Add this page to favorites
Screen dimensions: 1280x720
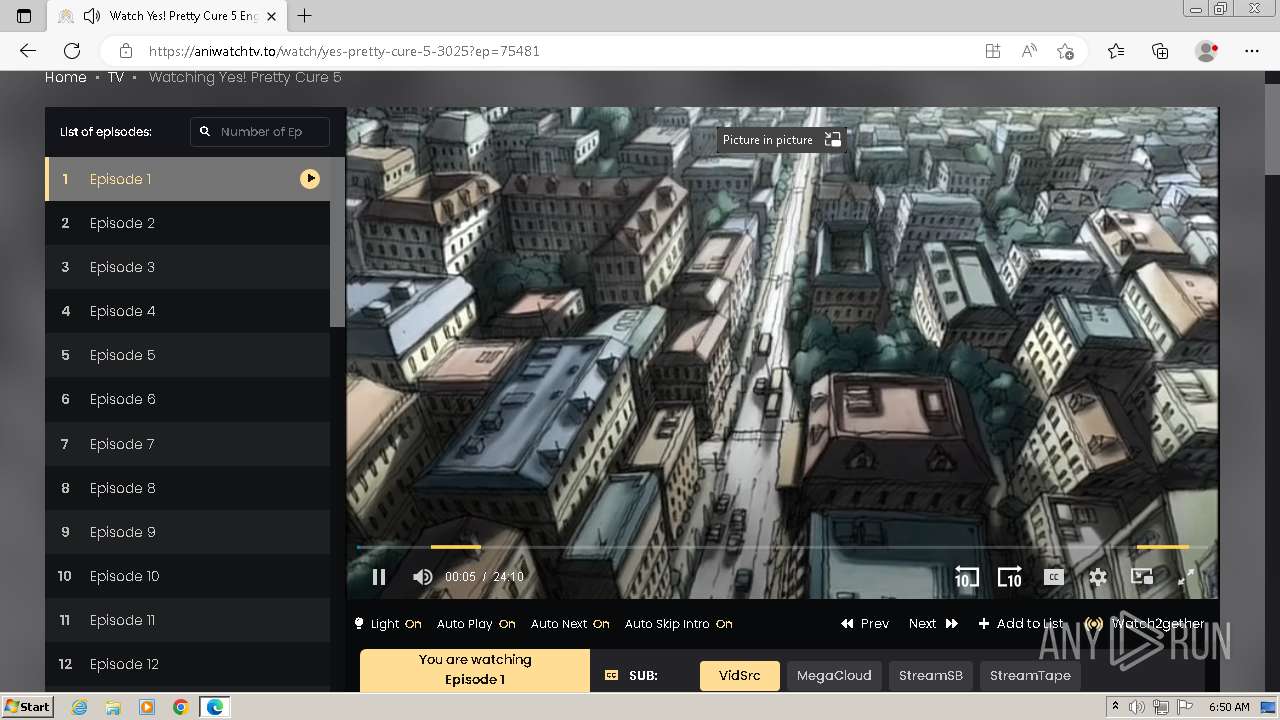point(1065,51)
